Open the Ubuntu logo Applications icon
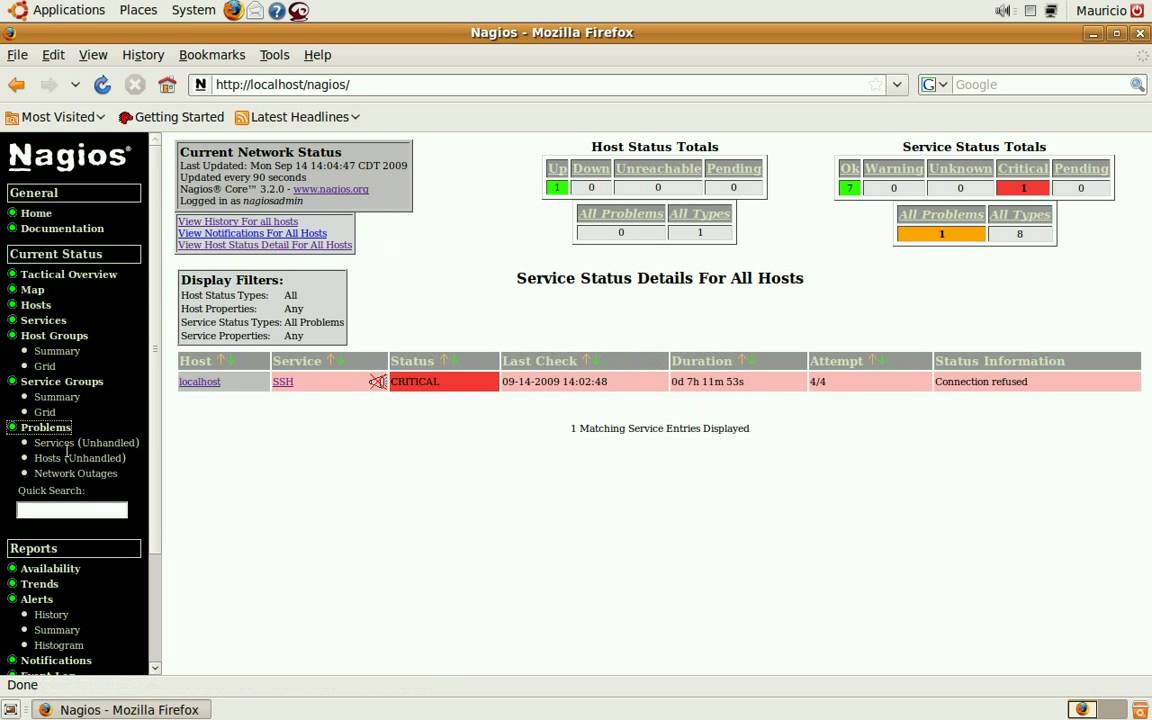 [17, 10]
